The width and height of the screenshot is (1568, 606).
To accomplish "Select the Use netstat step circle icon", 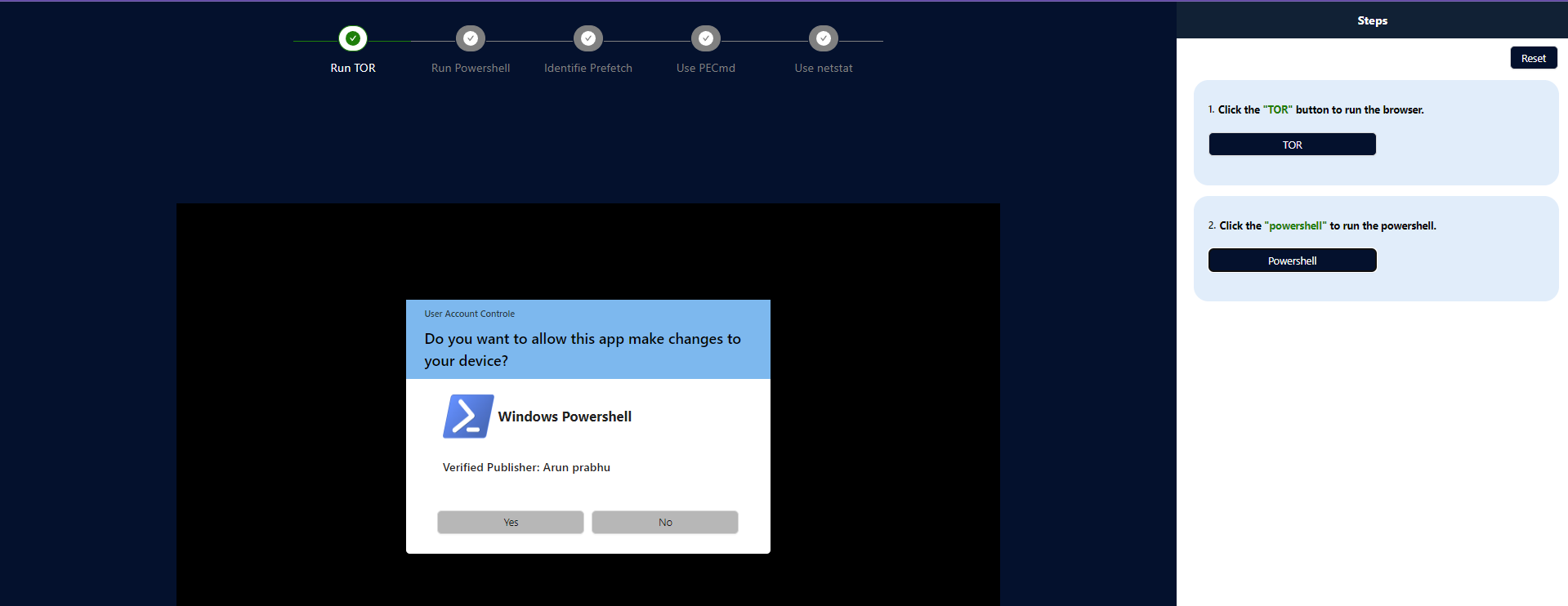I will 824,38.
